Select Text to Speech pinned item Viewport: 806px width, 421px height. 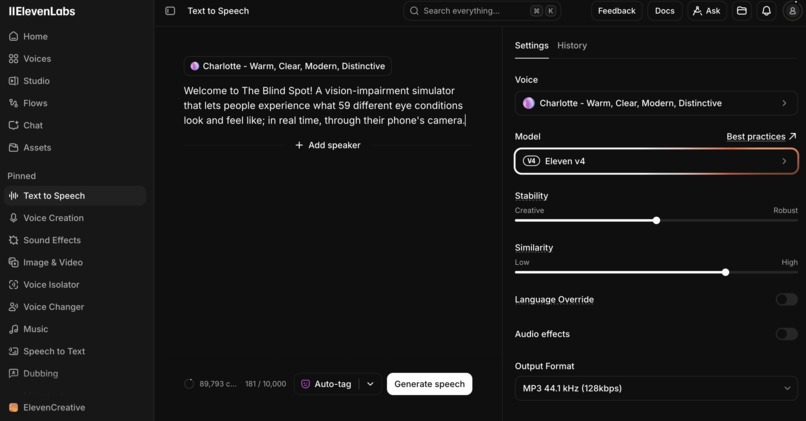(75, 196)
